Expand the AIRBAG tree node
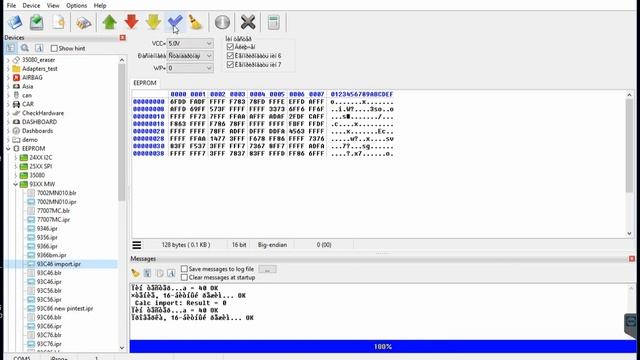 [x=8, y=78]
